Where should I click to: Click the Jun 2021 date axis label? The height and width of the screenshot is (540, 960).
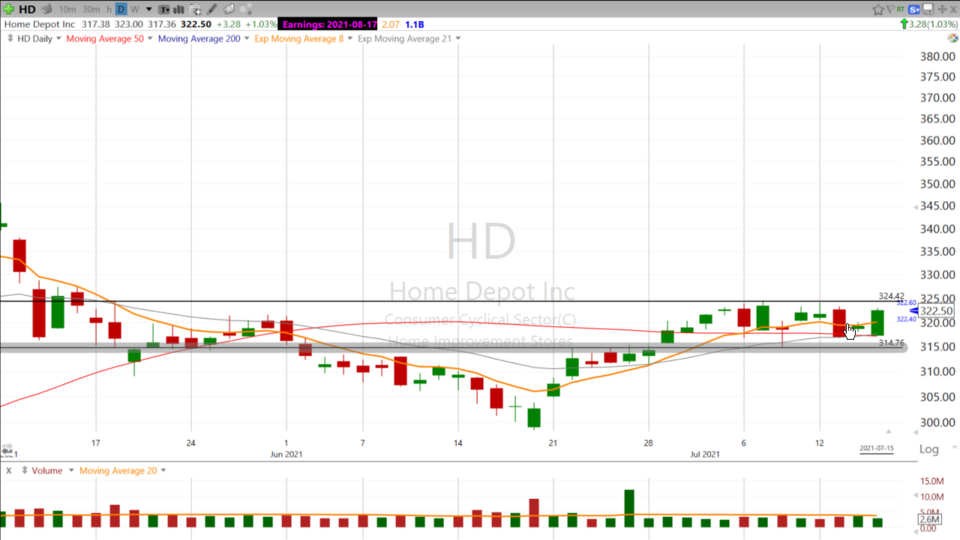(286, 454)
